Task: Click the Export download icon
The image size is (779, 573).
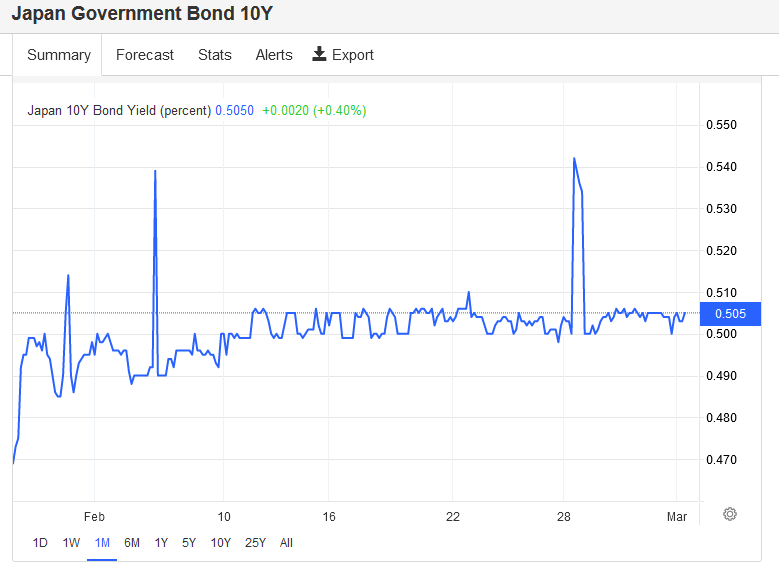Action: [x=319, y=54]
